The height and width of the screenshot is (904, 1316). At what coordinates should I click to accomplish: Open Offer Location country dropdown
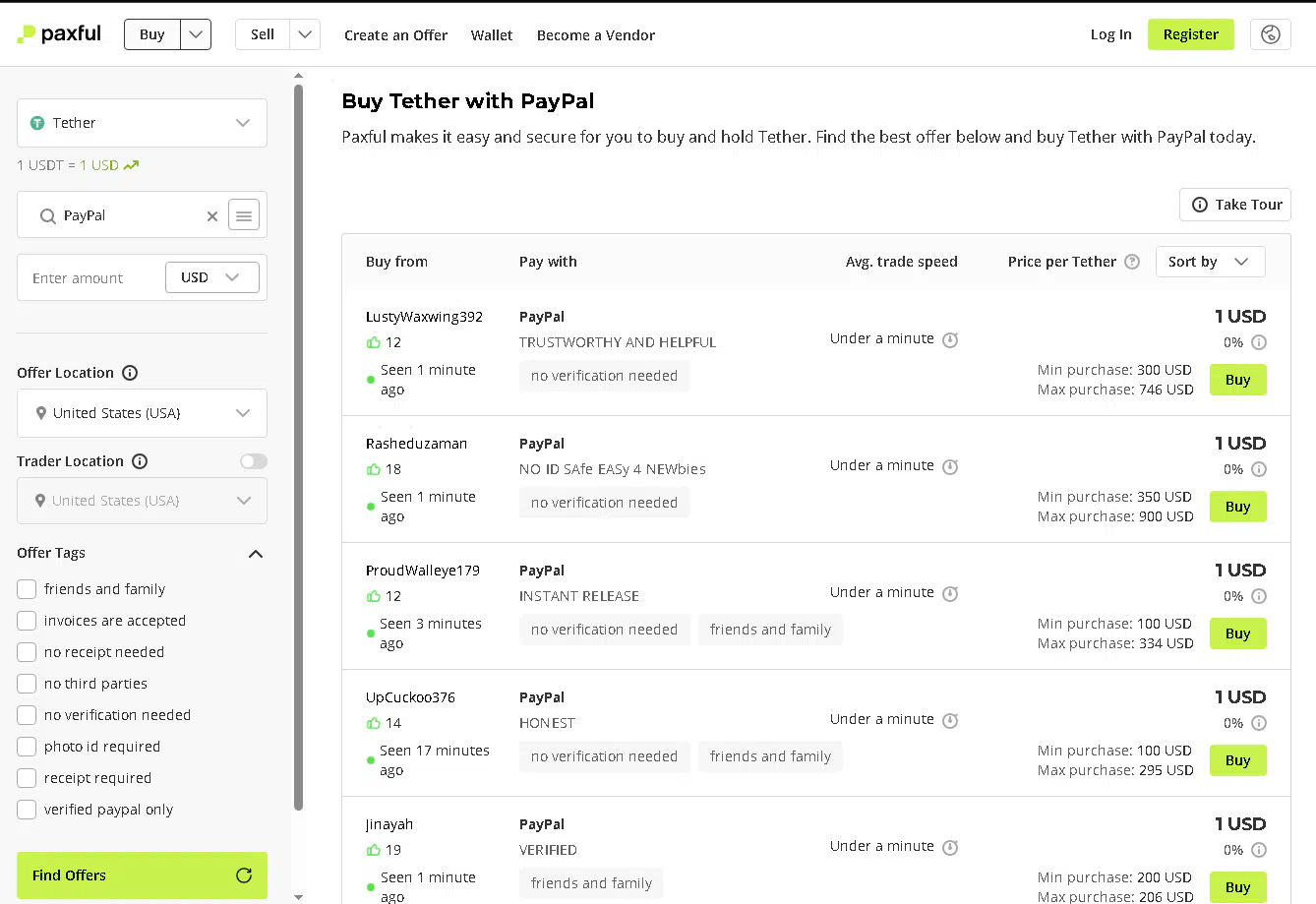142,413
